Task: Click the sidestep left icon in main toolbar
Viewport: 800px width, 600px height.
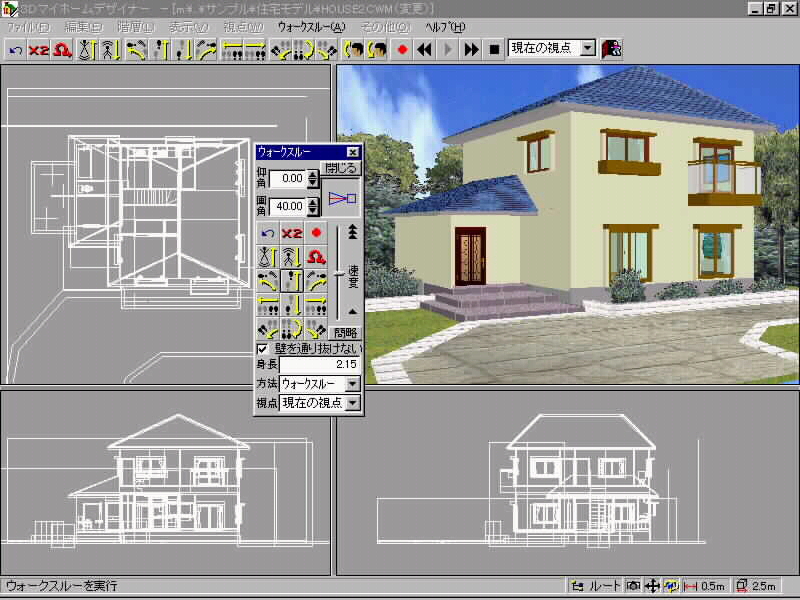Action: coord(233,50)
